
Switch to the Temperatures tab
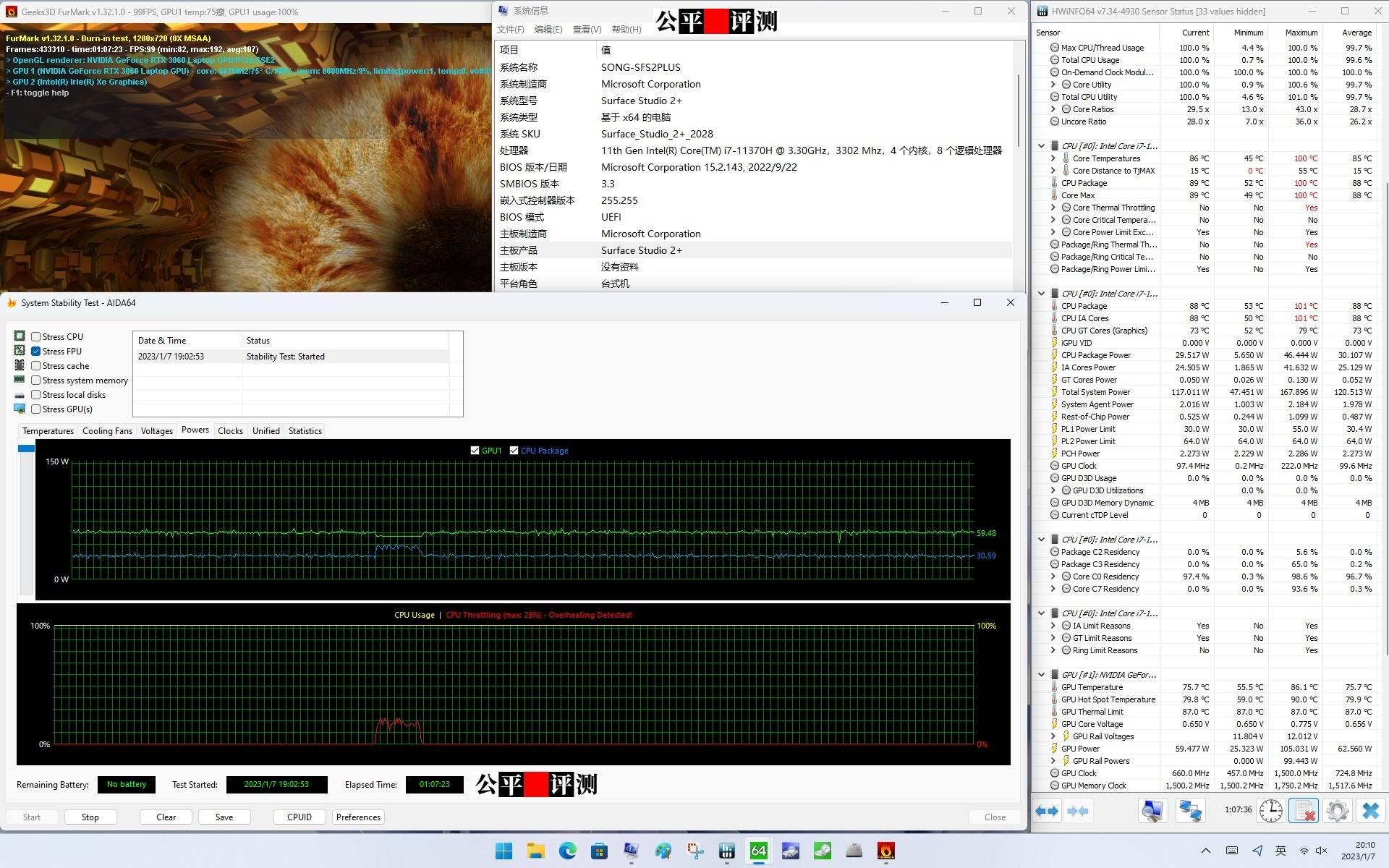coord(48,431)
